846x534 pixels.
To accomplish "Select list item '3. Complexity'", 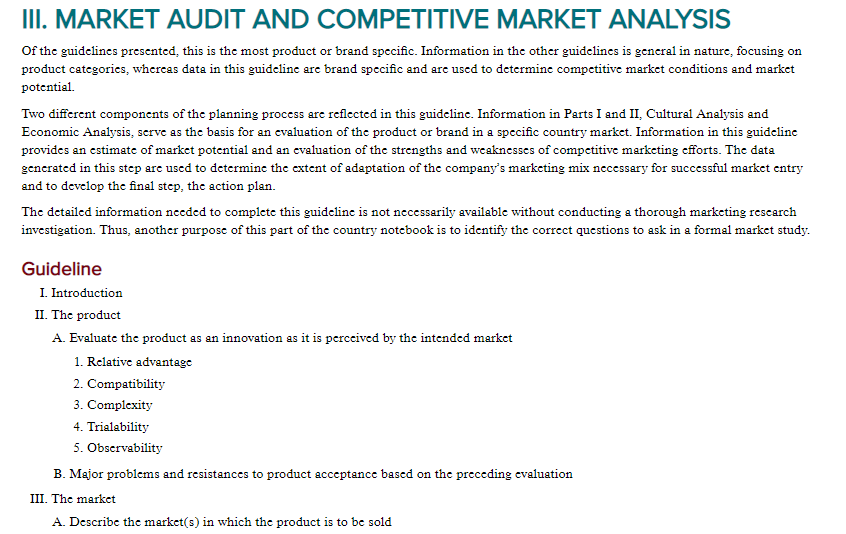I will pyautogui.click(x=113, y=405).
